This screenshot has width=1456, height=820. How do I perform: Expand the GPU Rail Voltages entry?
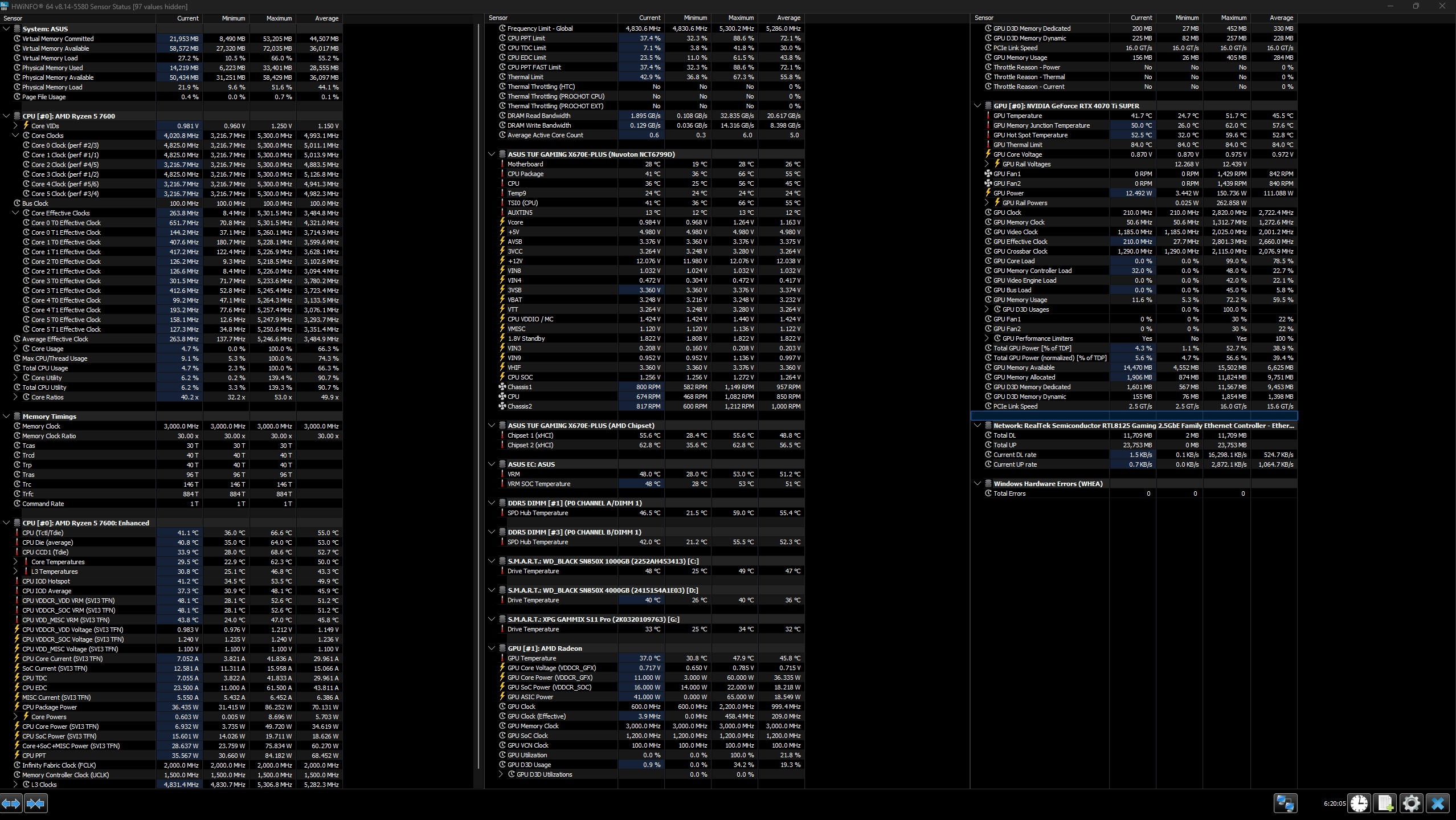(987, 164)
